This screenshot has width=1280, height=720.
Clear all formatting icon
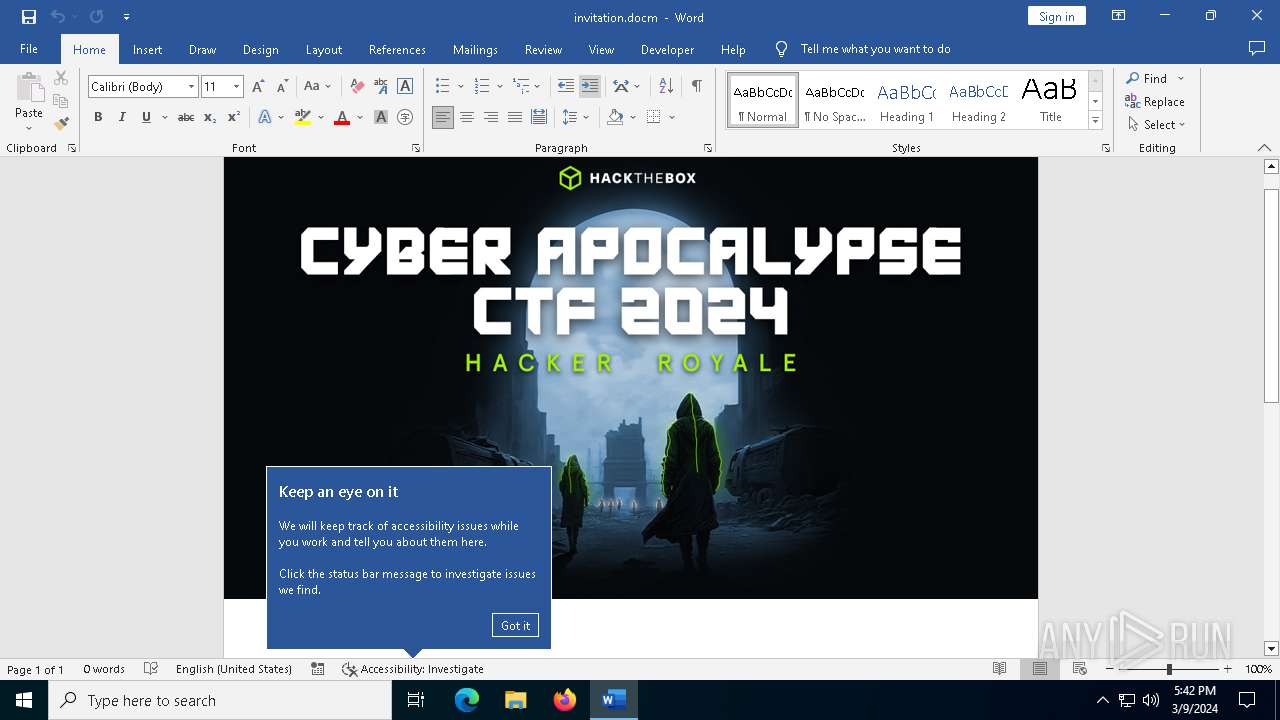coord(357,87)
